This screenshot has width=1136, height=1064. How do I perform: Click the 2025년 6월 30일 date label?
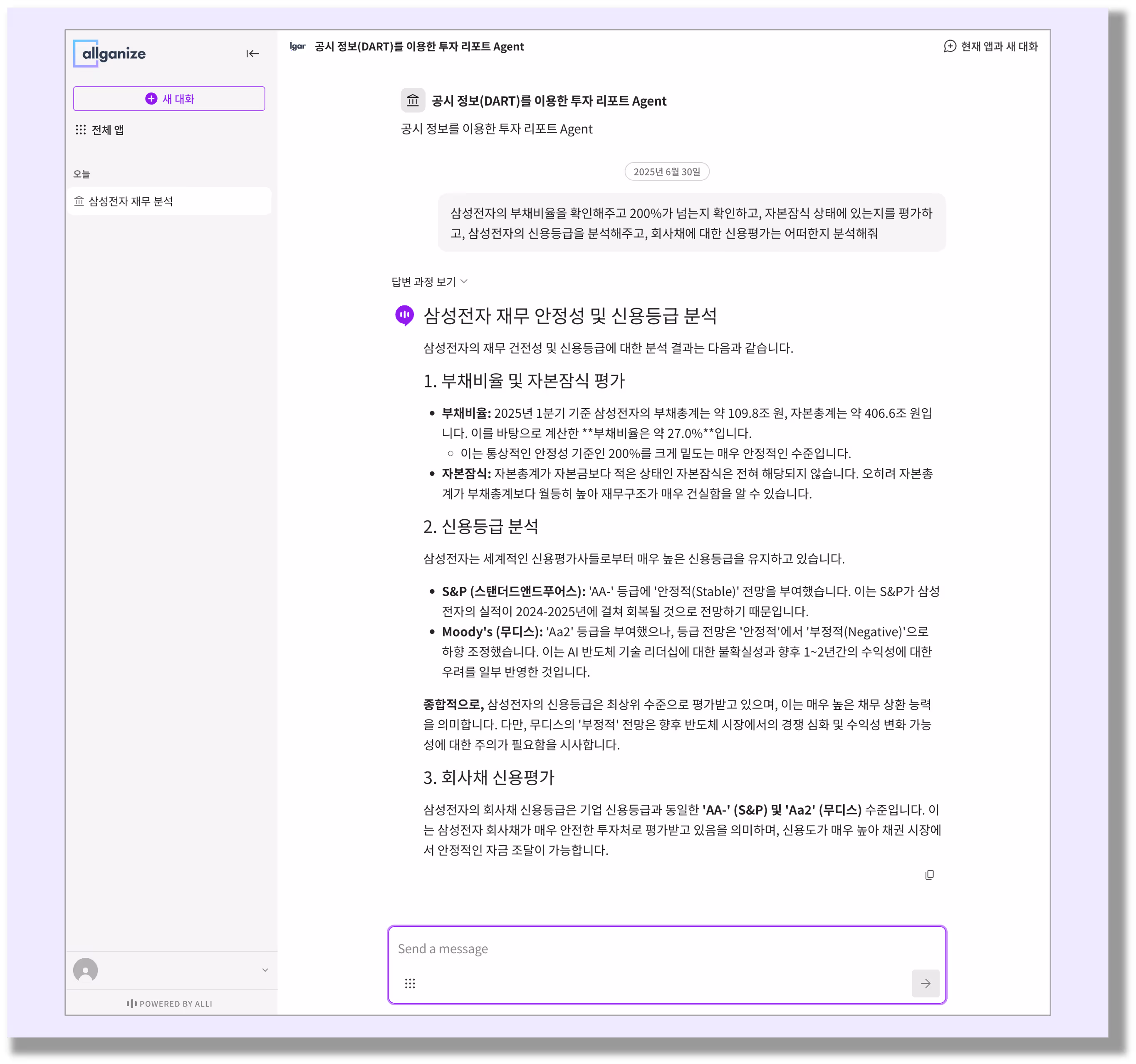pyautogui.click(x=667, y=171)
